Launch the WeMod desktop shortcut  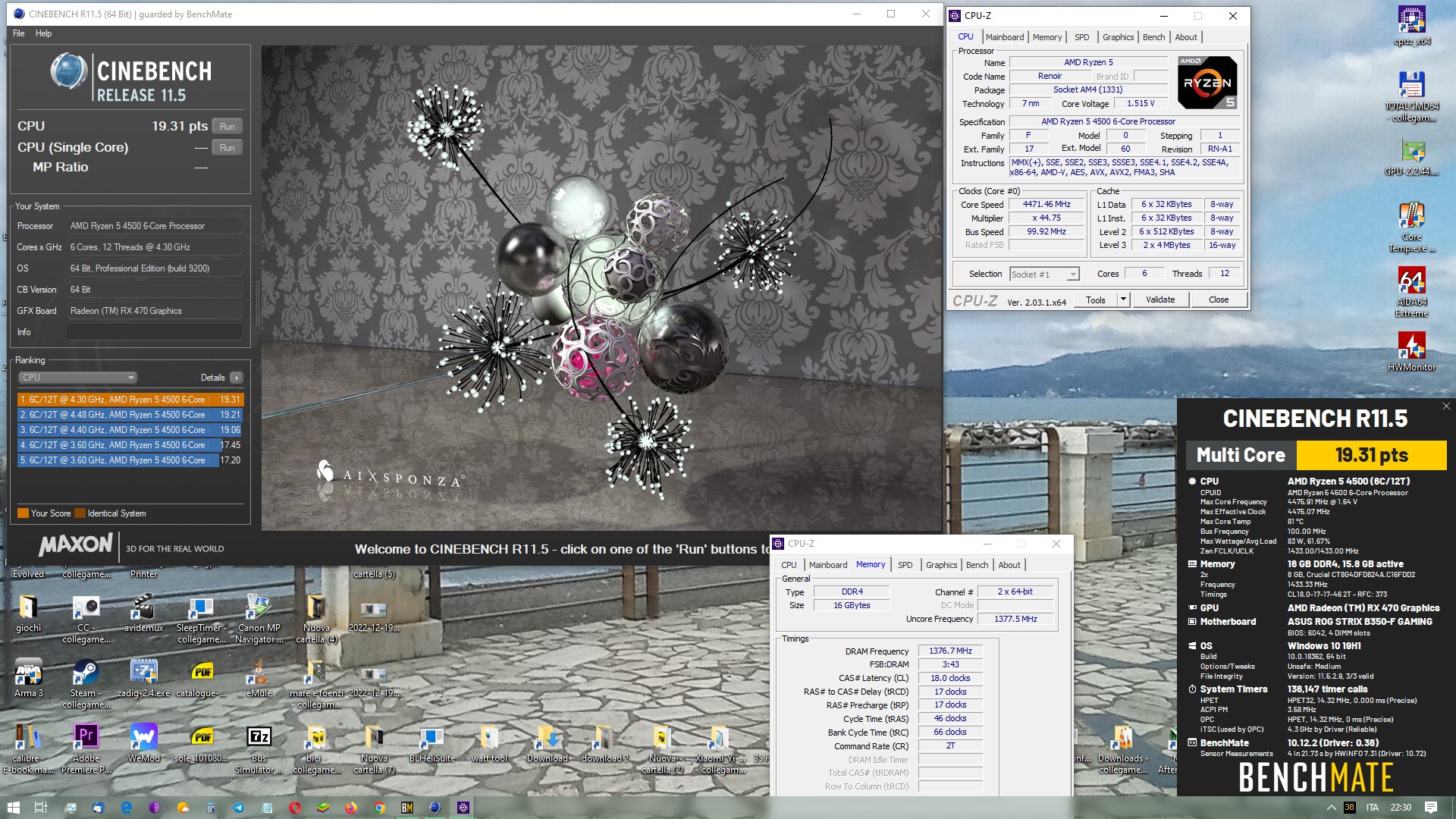(x=143, y=742)
